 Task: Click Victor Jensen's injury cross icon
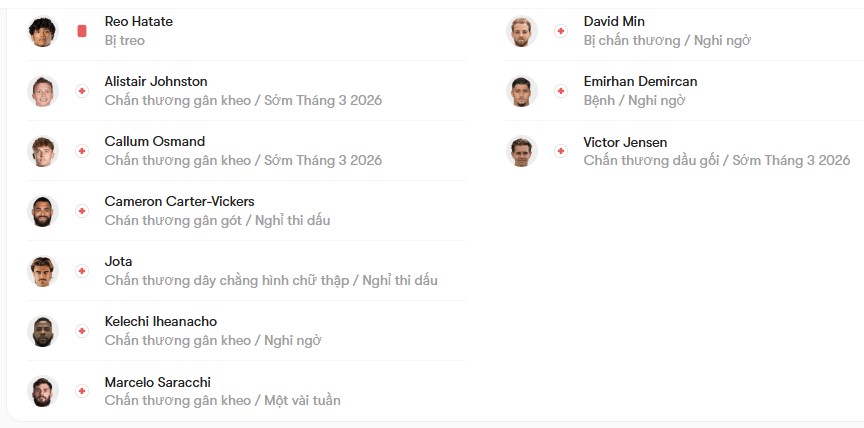[561, 151]
